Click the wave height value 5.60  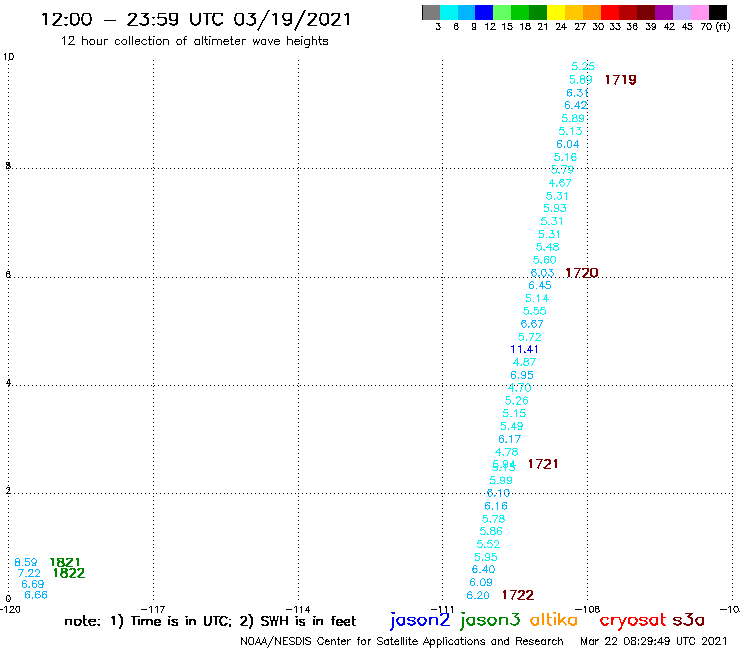coord(545,260)
